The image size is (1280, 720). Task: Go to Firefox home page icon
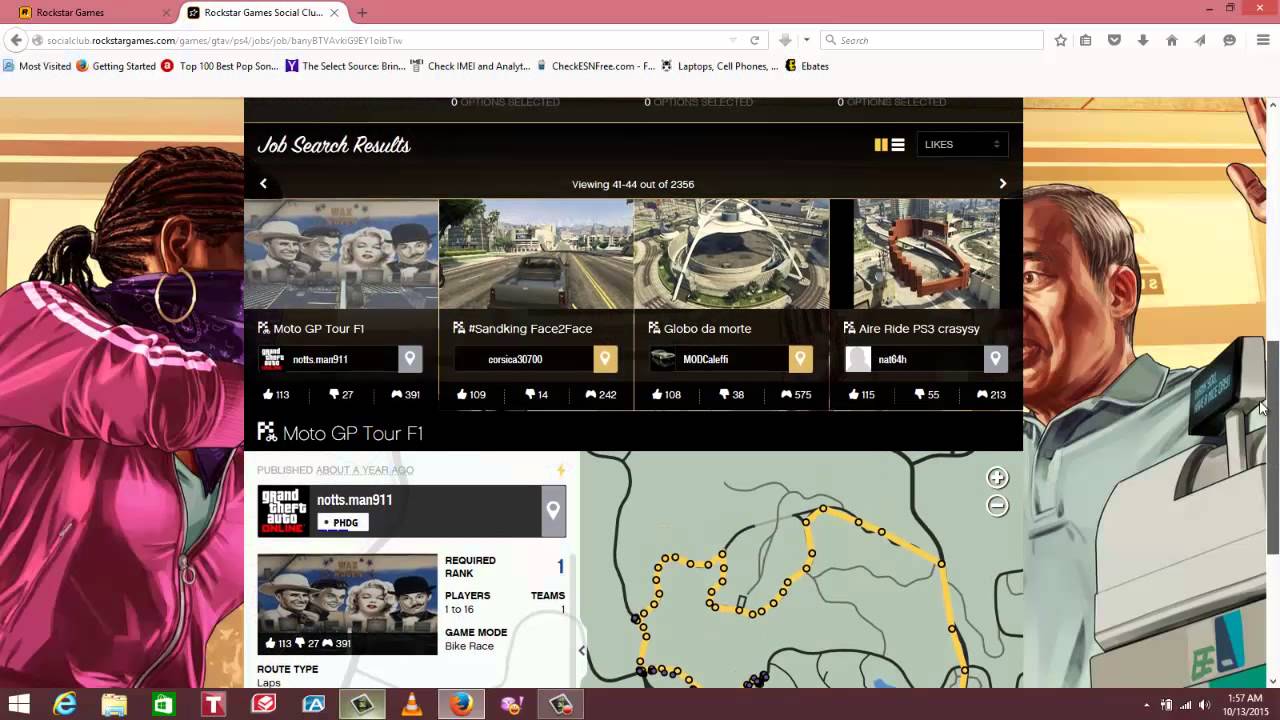1171,40
